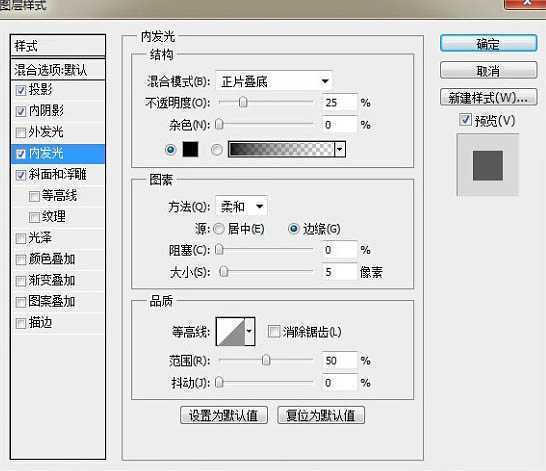Uncheck the 内阴影 inner shadow checkbox
Image resolution: width=546 pixels, height=471 pixels.
point(21,111)
